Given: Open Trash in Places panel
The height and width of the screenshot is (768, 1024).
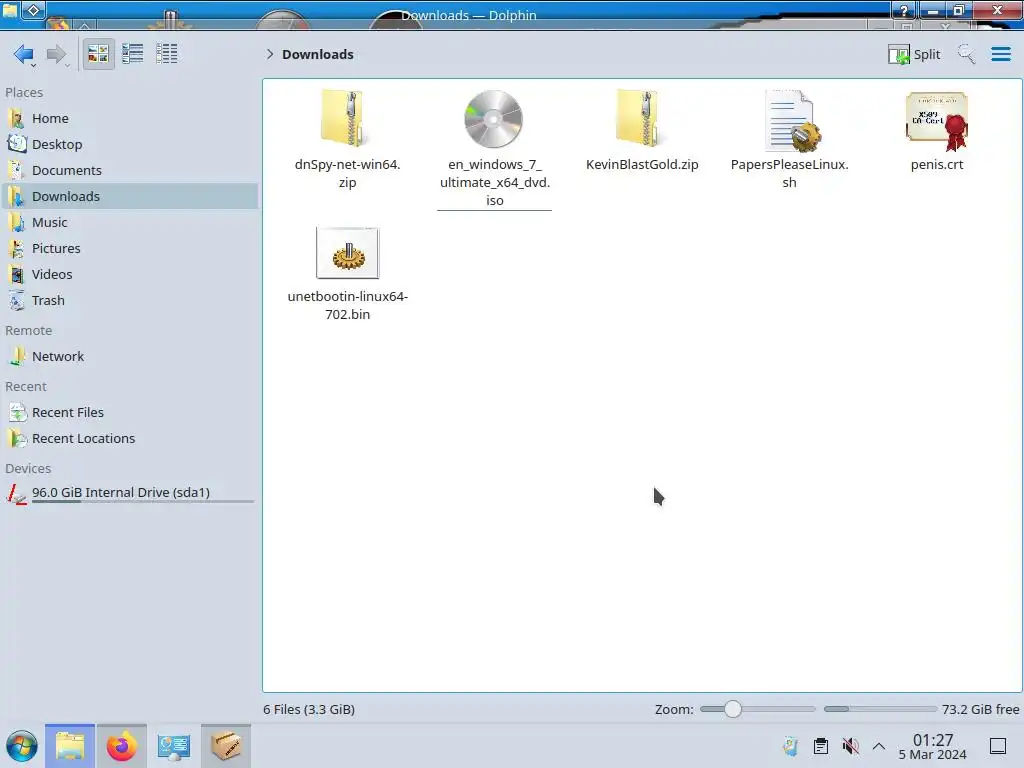Looking at the screenshot, I should click(130, 301).
